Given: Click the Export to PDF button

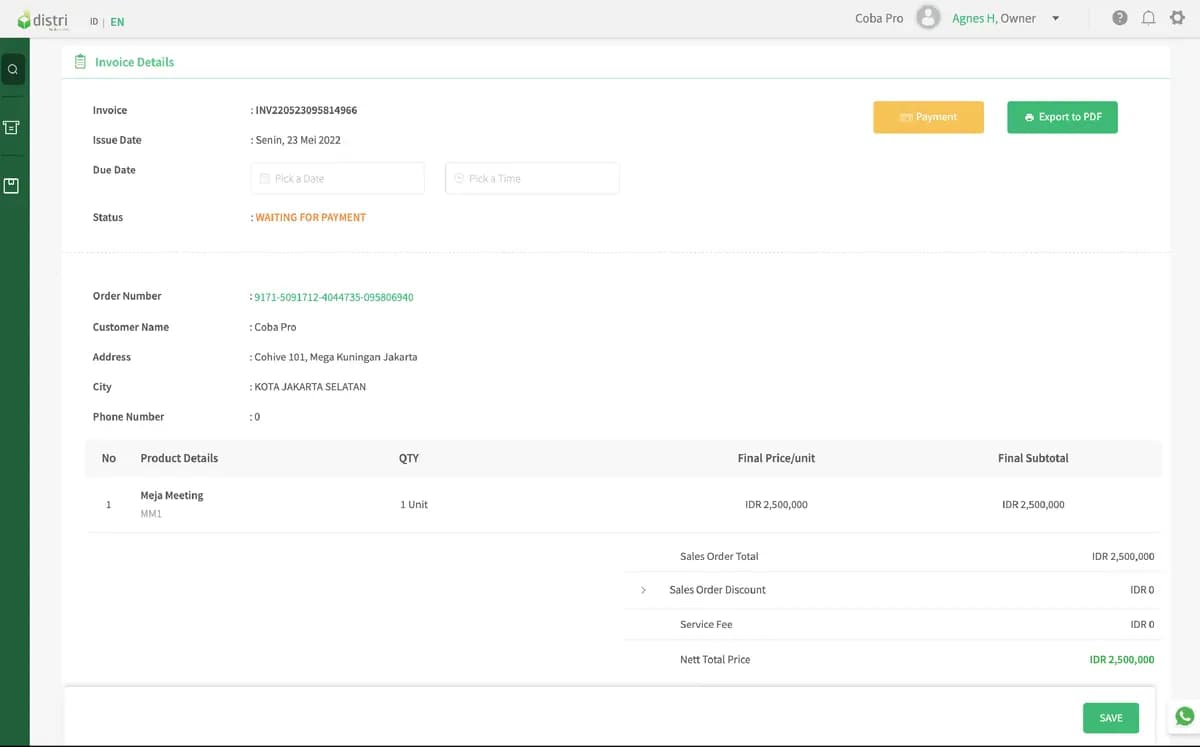Looking at the screenshot, I should tap(1062, 117).
